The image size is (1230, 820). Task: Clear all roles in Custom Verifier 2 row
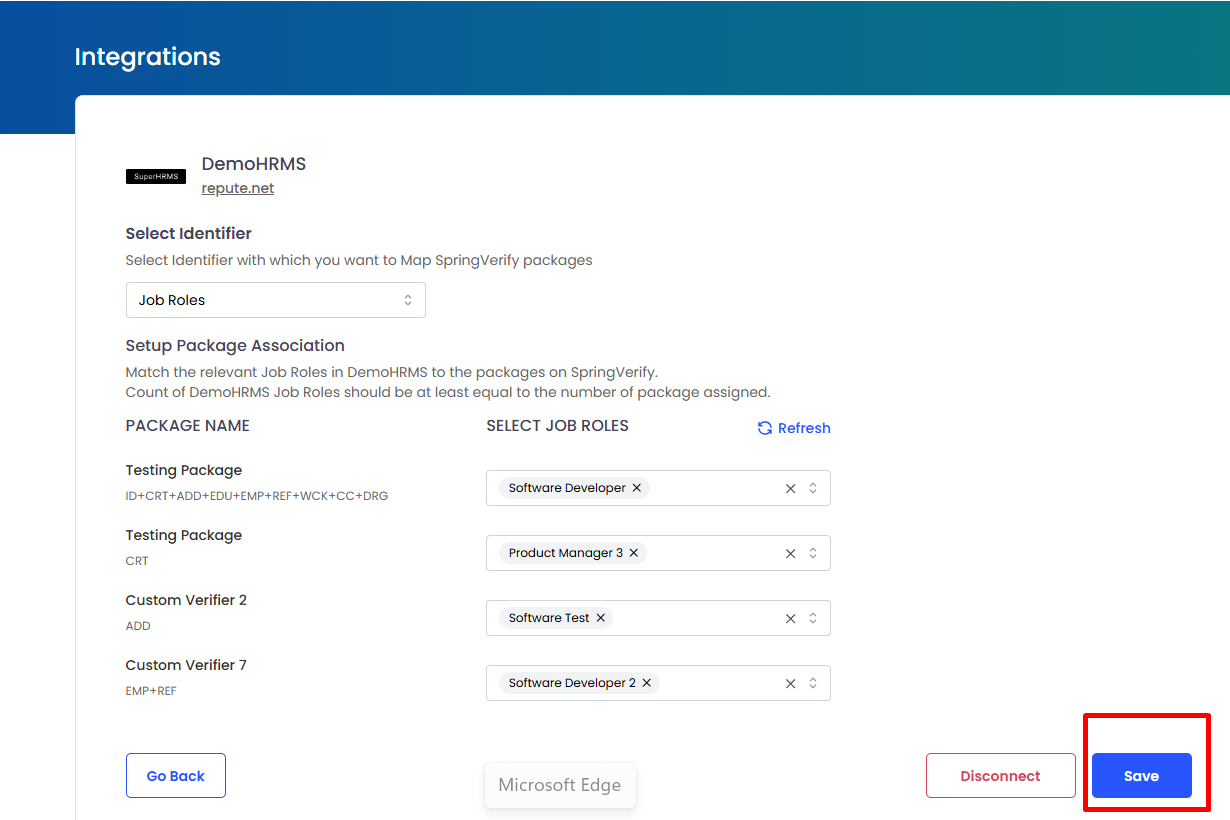[x=790, y=618]
